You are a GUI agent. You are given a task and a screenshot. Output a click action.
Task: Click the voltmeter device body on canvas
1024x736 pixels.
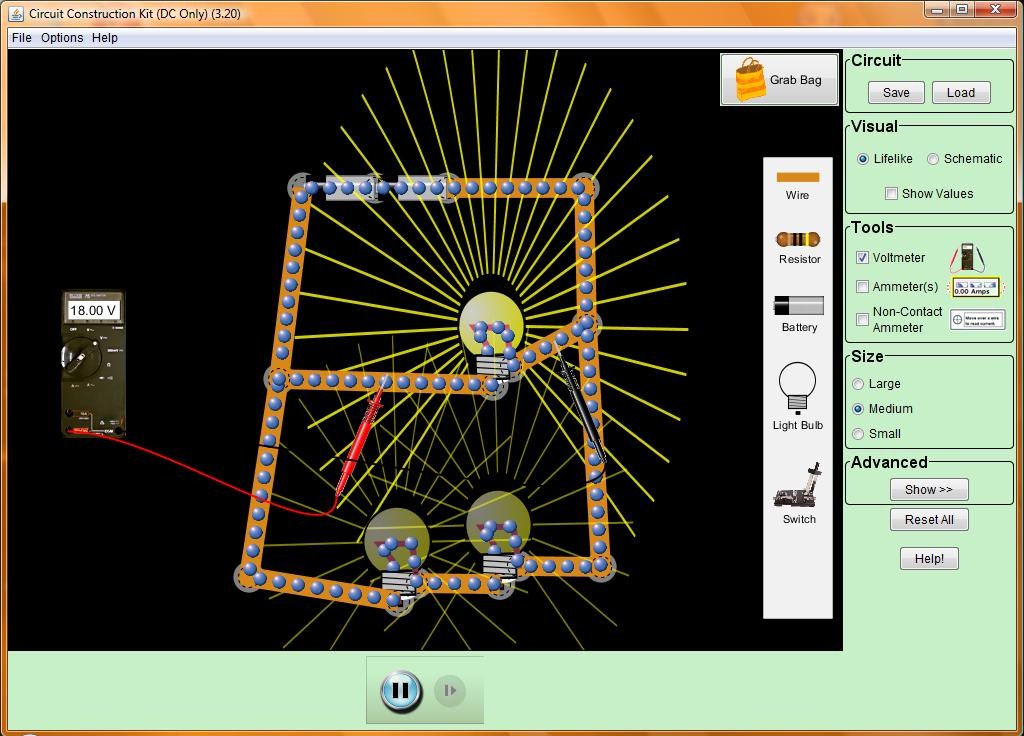93,363
